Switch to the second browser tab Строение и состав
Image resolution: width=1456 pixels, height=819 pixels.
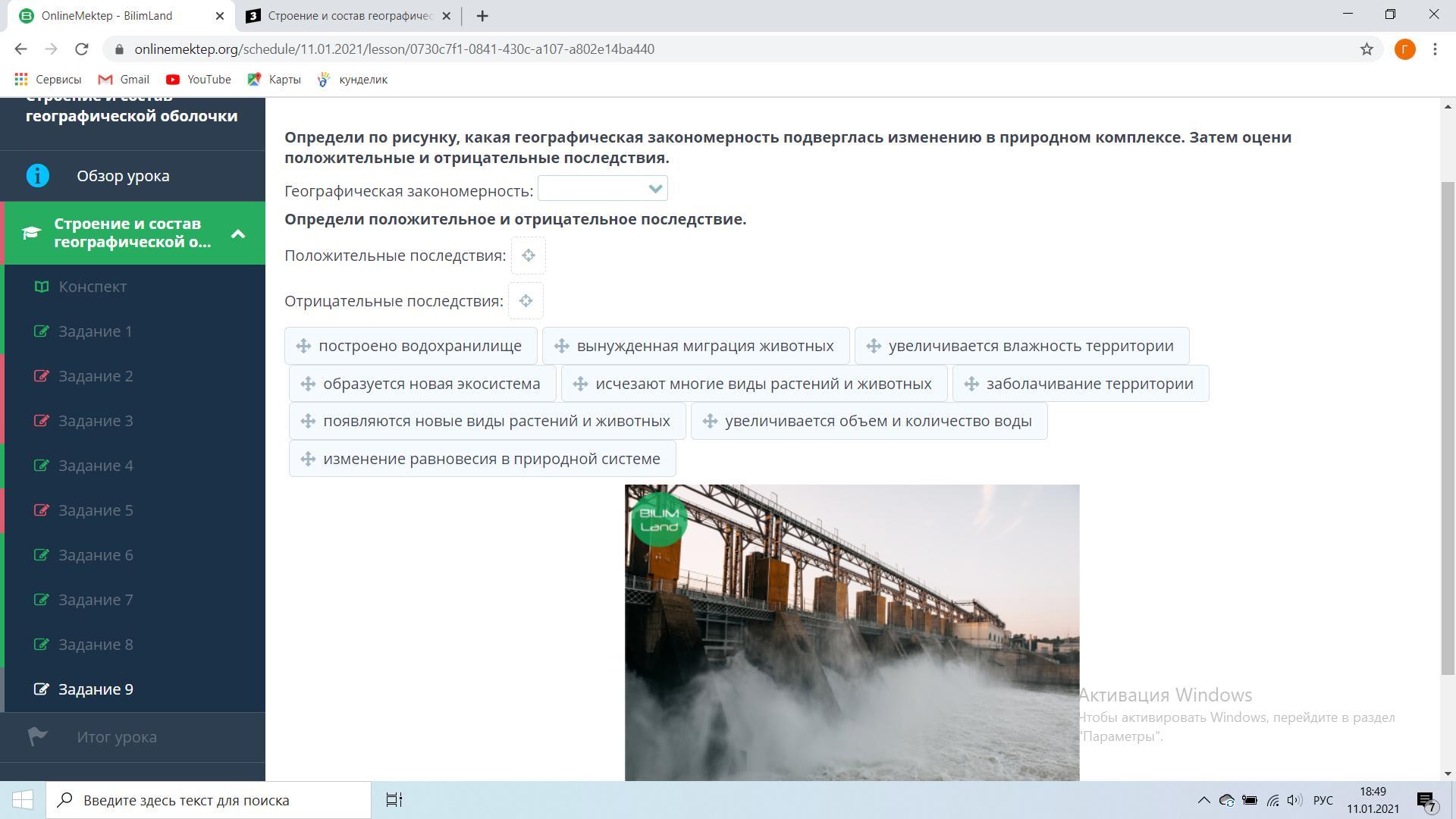coord(349,16)
